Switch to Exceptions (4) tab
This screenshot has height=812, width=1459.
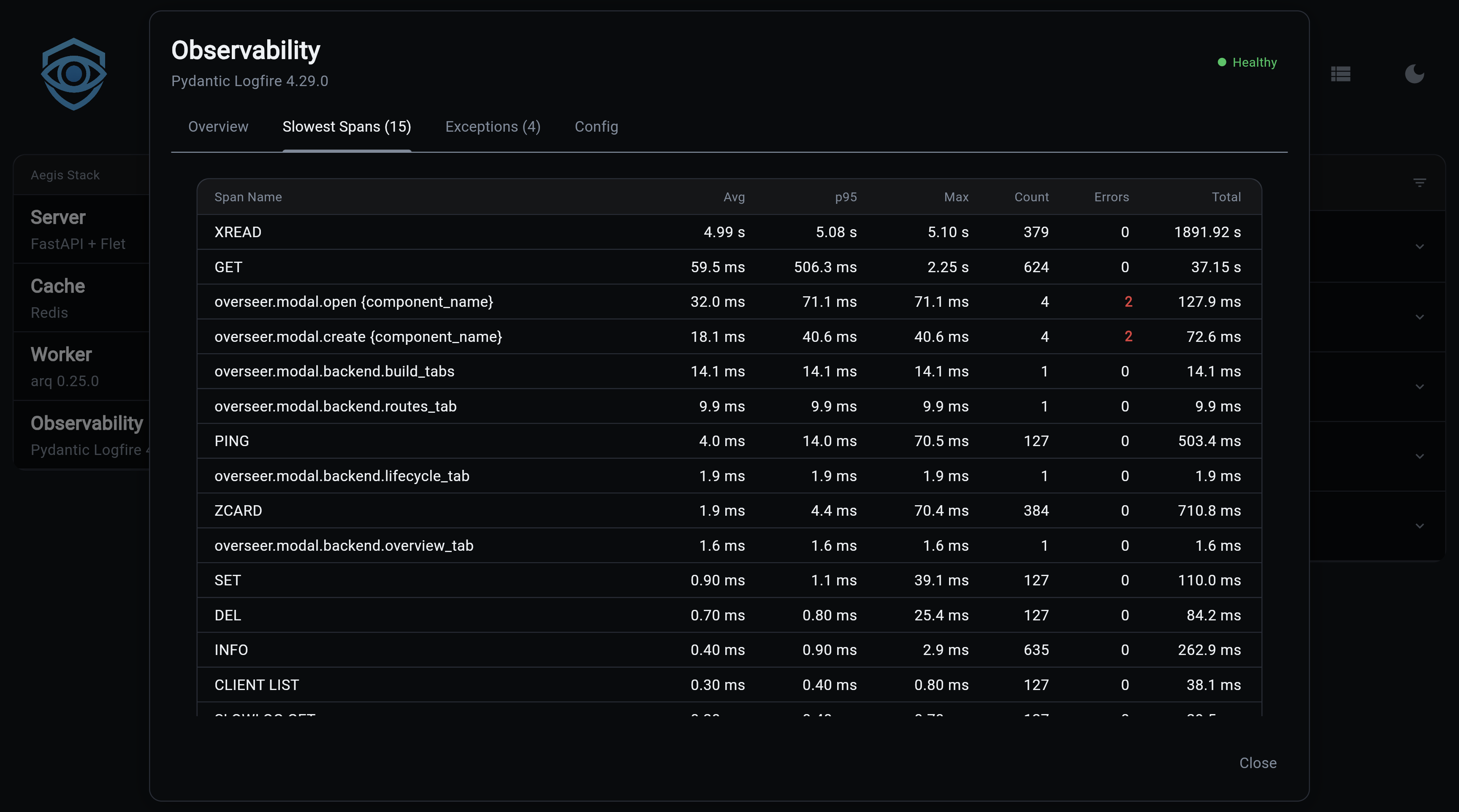click(493, 126)
